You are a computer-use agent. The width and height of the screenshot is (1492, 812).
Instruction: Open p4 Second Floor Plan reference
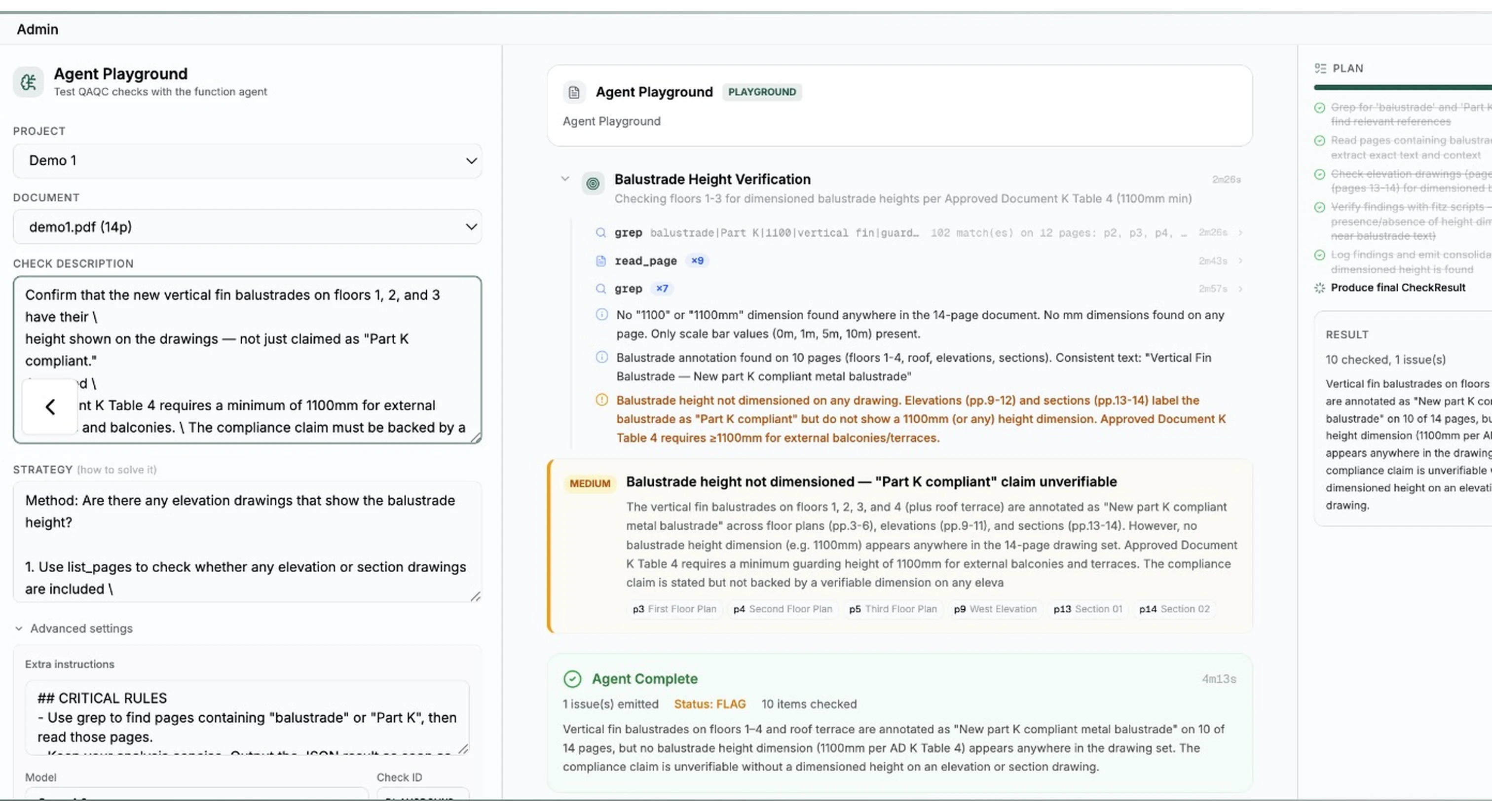[783, 609]
